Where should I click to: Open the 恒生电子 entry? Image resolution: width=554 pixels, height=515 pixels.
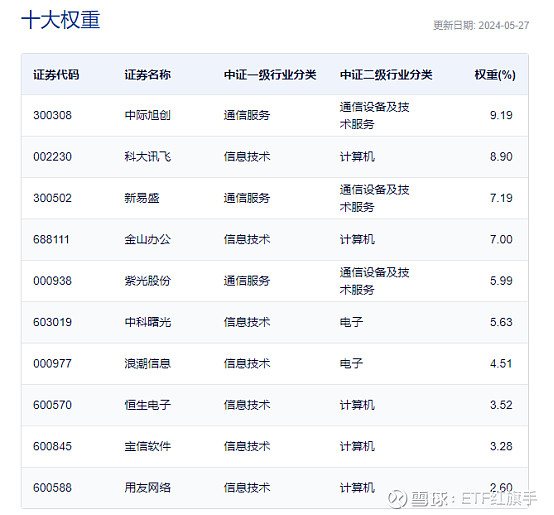pyautogui.click(x=147, y=405)
